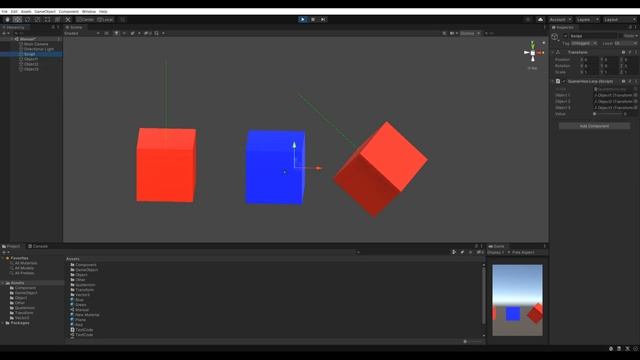Image resolution: width=640 pixels, height=360 pixels.
Task: Adjust the Value slider in Inspector
Action: click(608, 114)
